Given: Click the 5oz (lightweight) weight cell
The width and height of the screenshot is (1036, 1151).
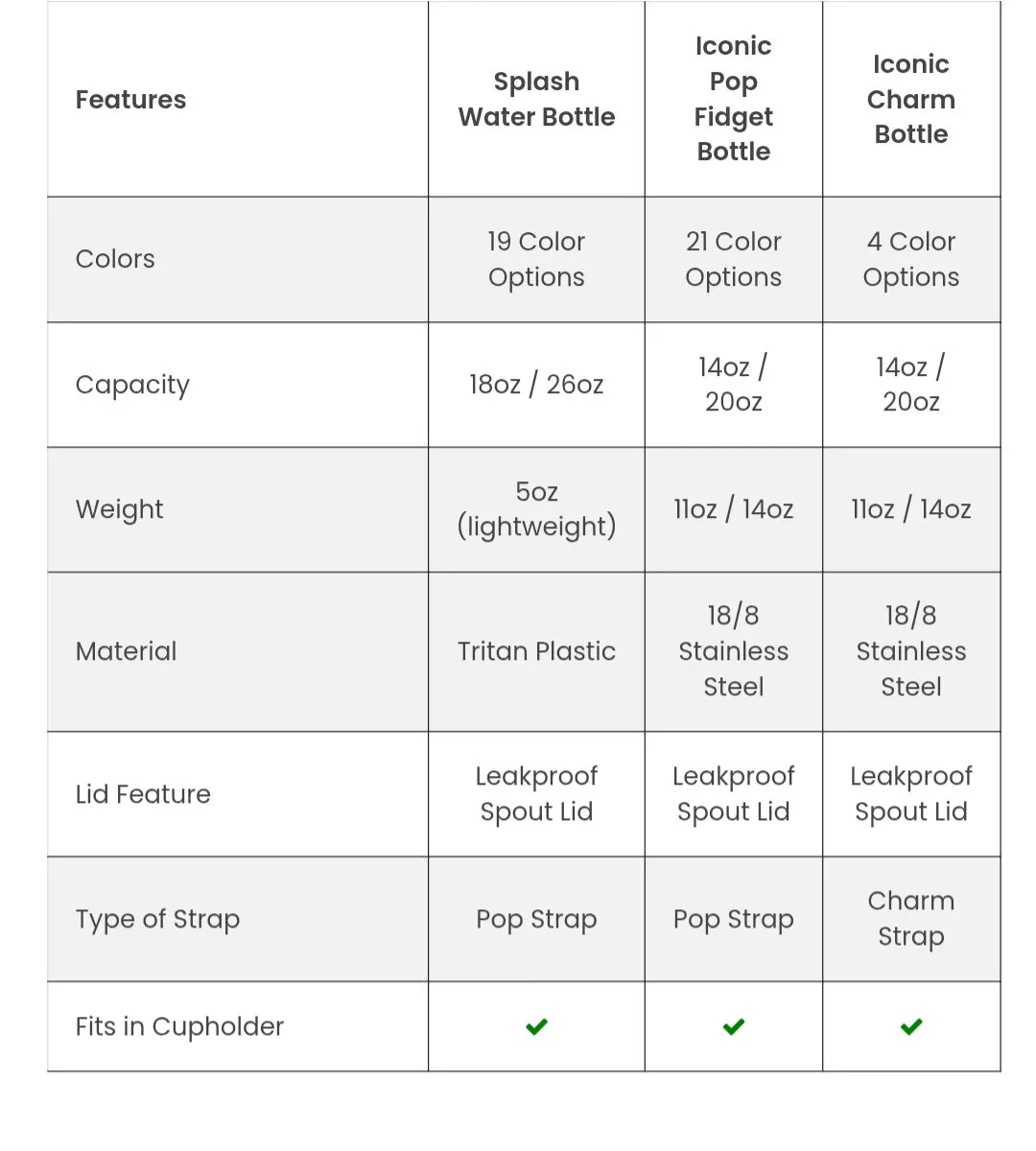Looking at the screenshot, I should pos(536,509).
